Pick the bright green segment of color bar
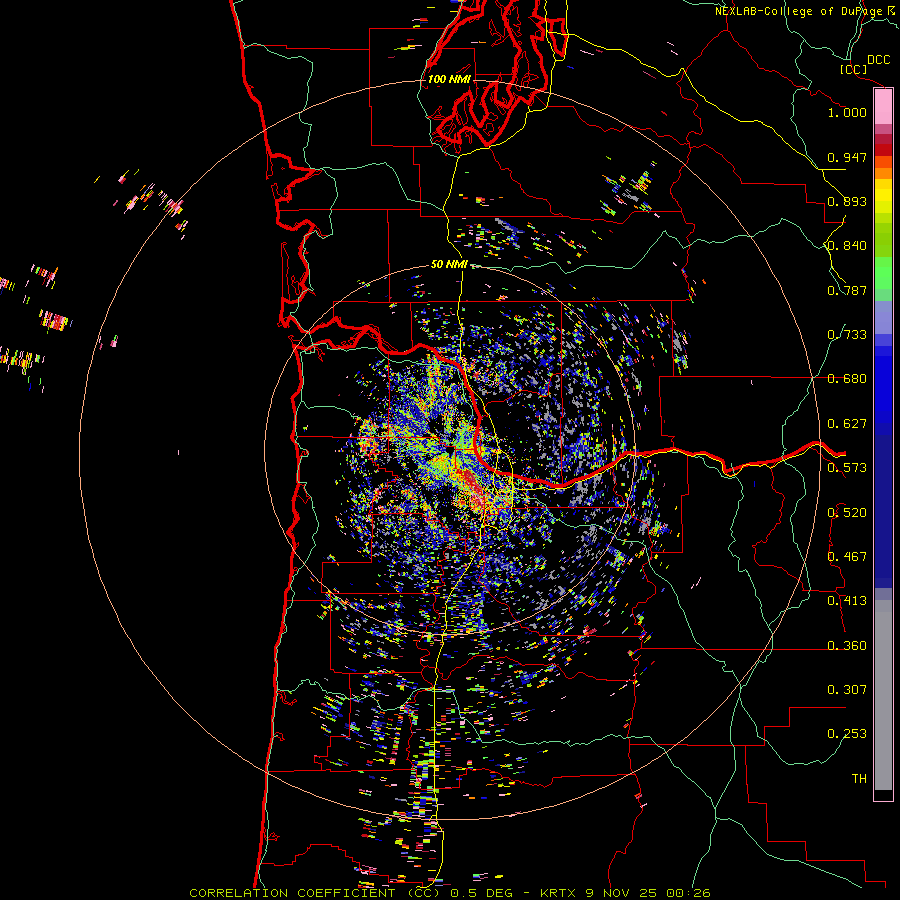Viewport: 900px width, 900px height. click(883, 273)
